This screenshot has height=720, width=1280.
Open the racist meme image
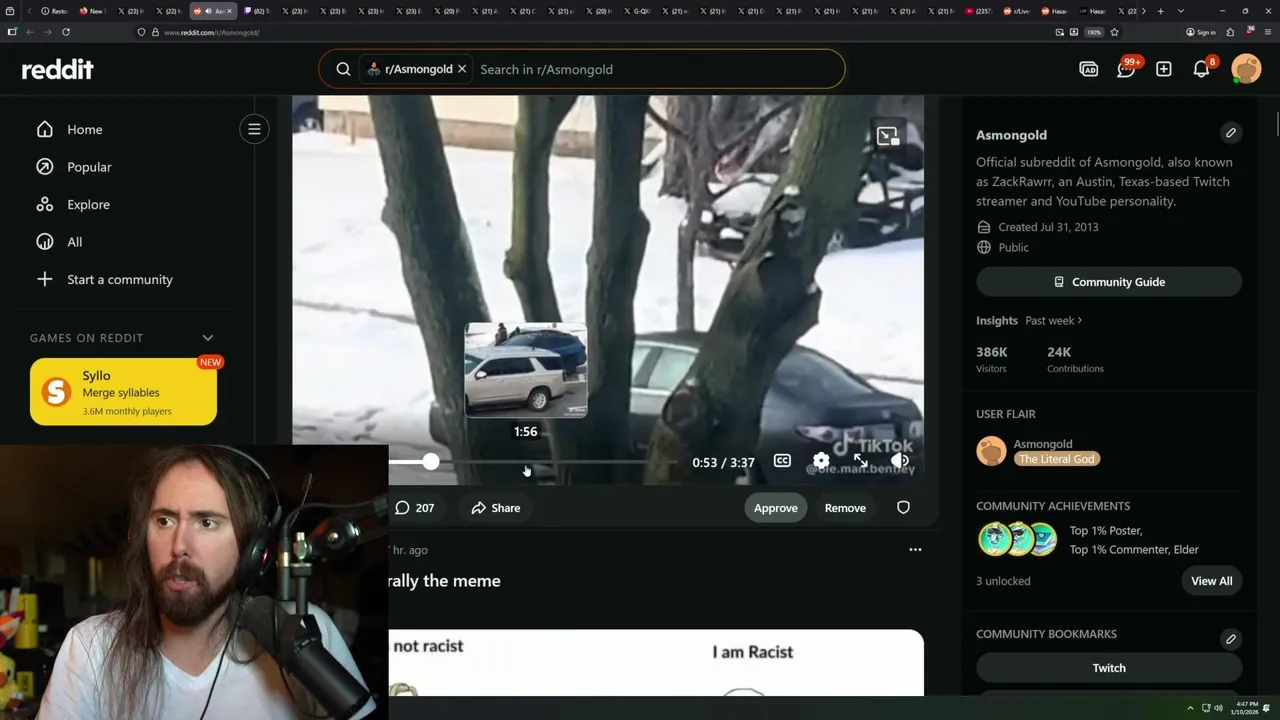[656, 662]
